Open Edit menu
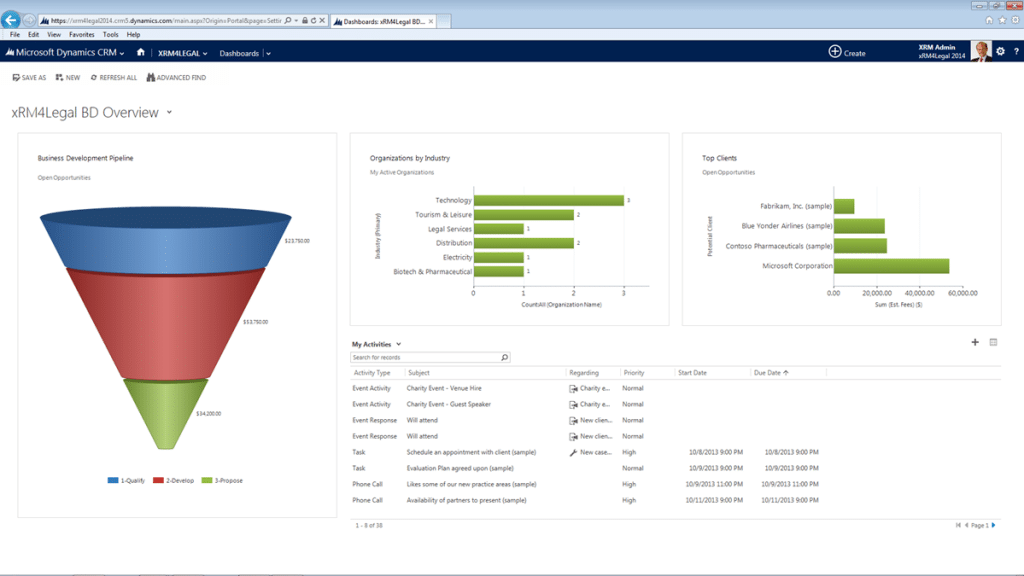 (x=33, y=35)
